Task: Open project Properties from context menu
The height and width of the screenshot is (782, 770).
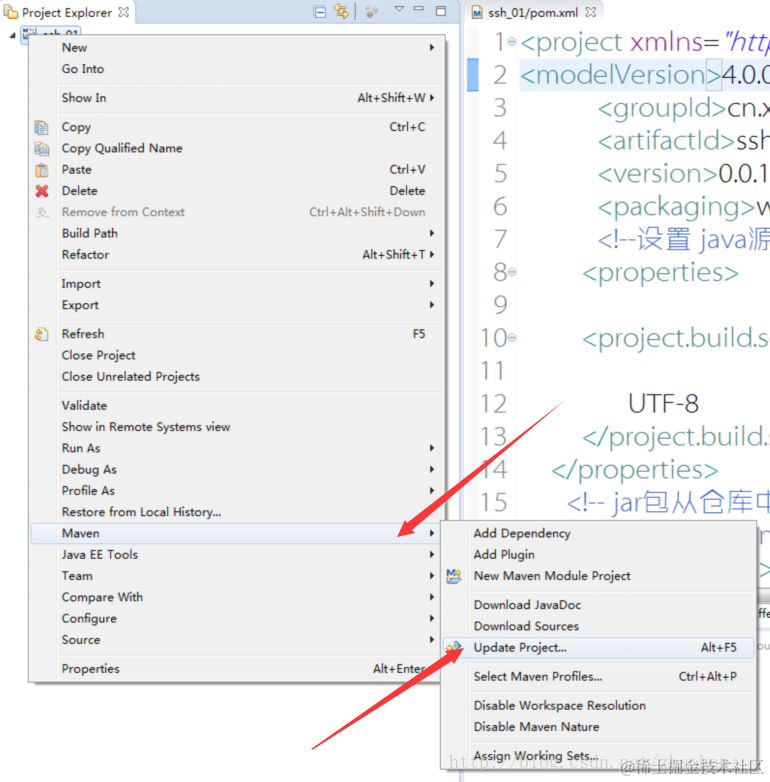Action: click(237, 669)
